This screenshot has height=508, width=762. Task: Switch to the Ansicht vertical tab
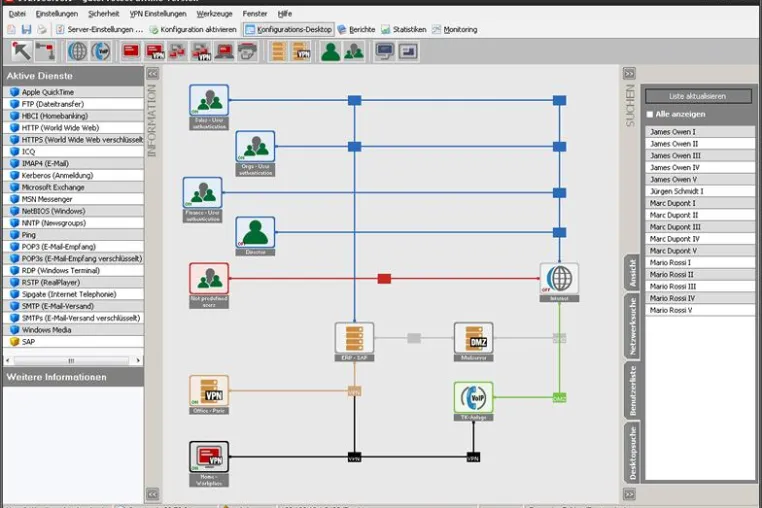click(632, 273)
